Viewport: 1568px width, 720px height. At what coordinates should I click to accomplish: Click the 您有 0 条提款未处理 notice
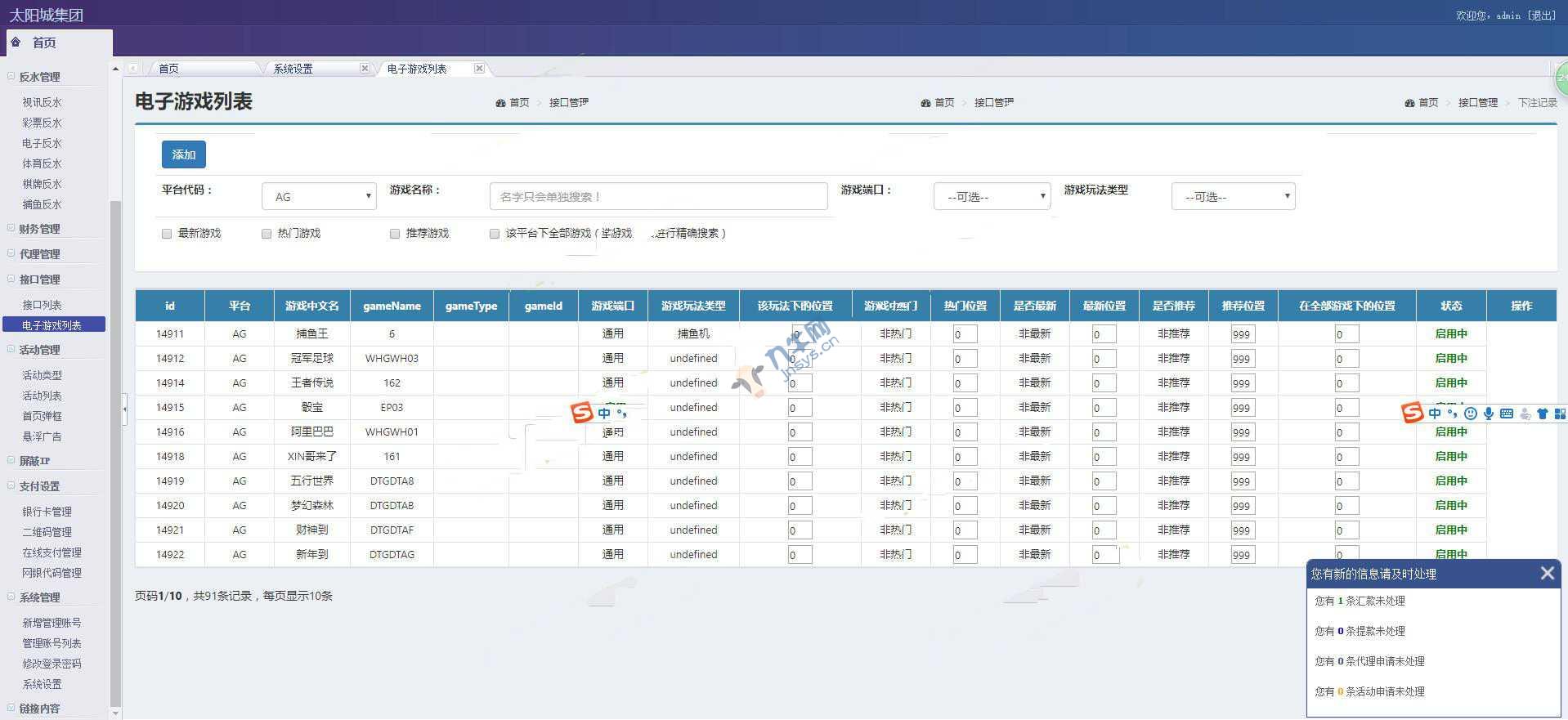click(1360, 631)
